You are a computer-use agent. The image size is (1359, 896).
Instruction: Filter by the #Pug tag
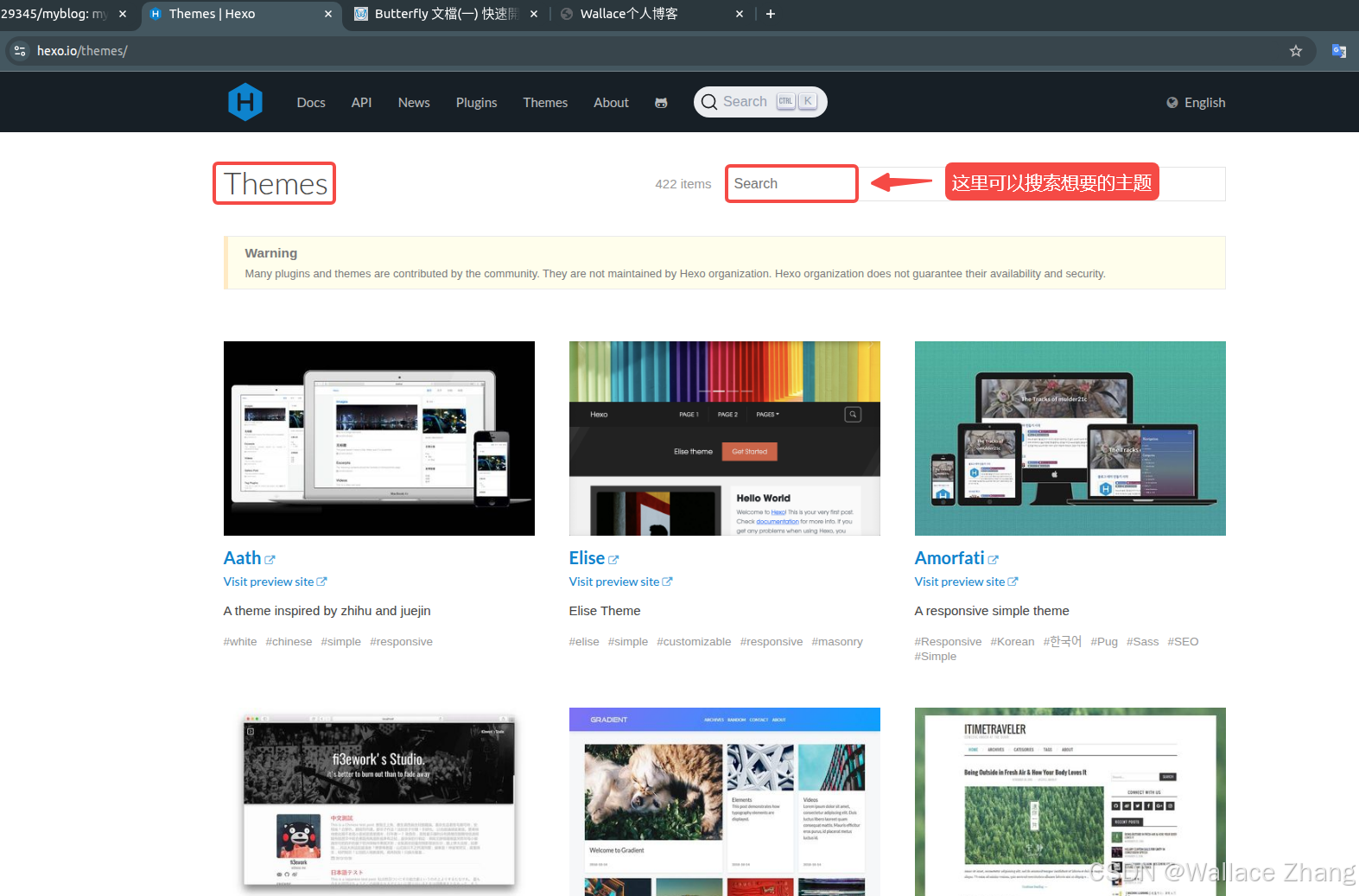[x=1104, y=641]
